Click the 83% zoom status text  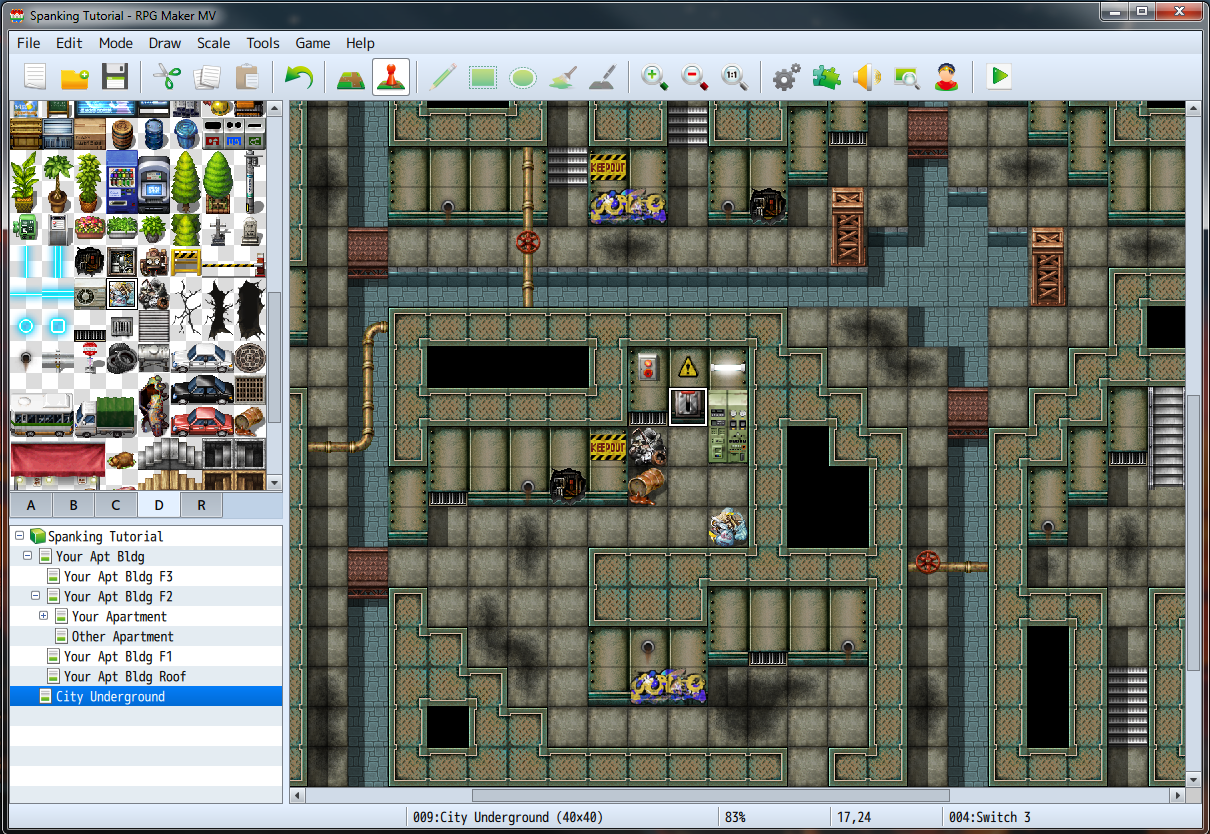[735, 817]
